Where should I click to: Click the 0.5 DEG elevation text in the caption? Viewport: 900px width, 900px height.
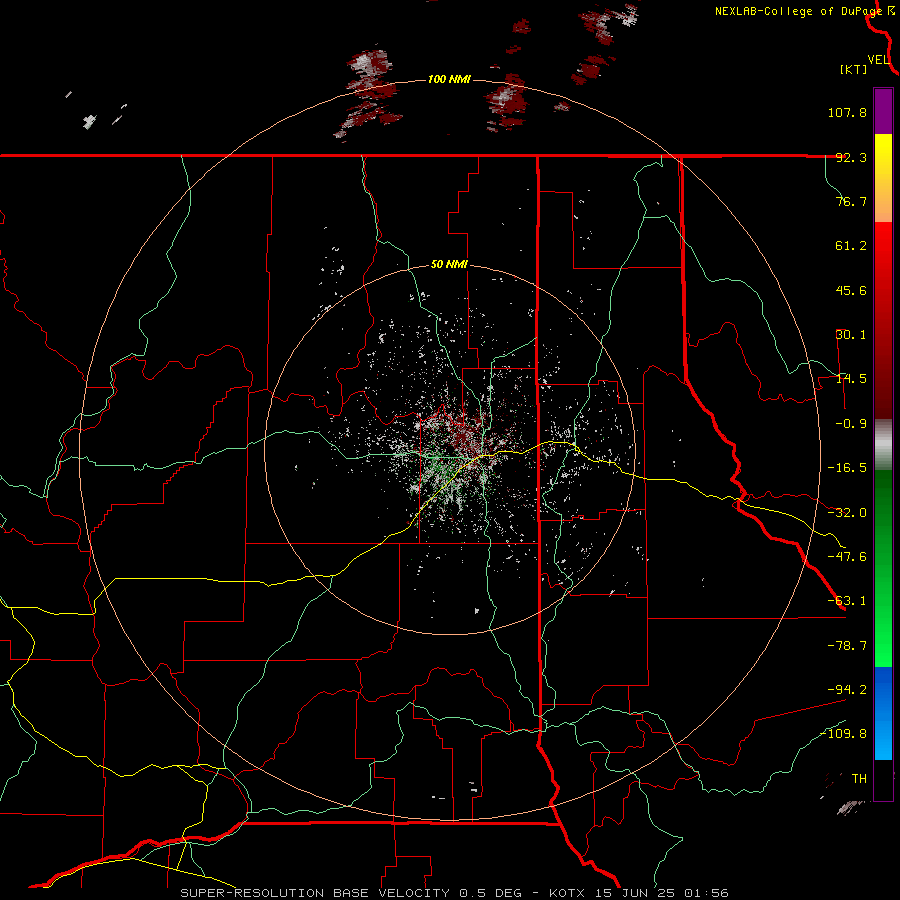[491, 893]
